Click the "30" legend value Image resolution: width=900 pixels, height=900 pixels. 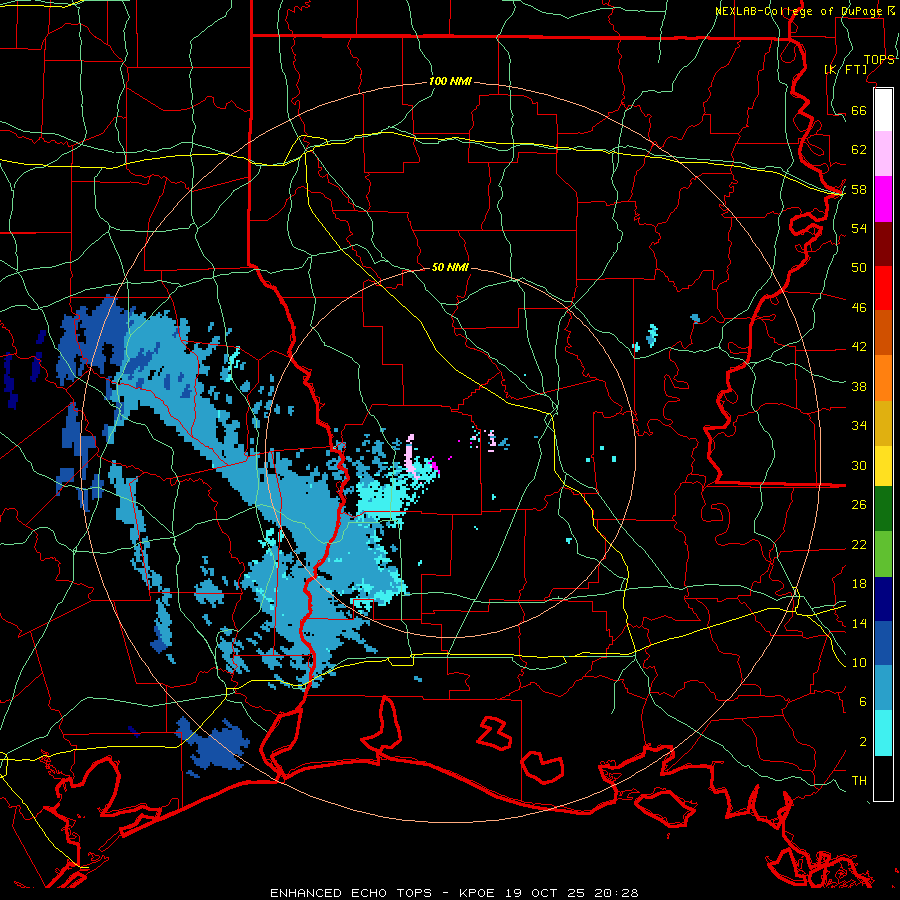pos(859,465)
